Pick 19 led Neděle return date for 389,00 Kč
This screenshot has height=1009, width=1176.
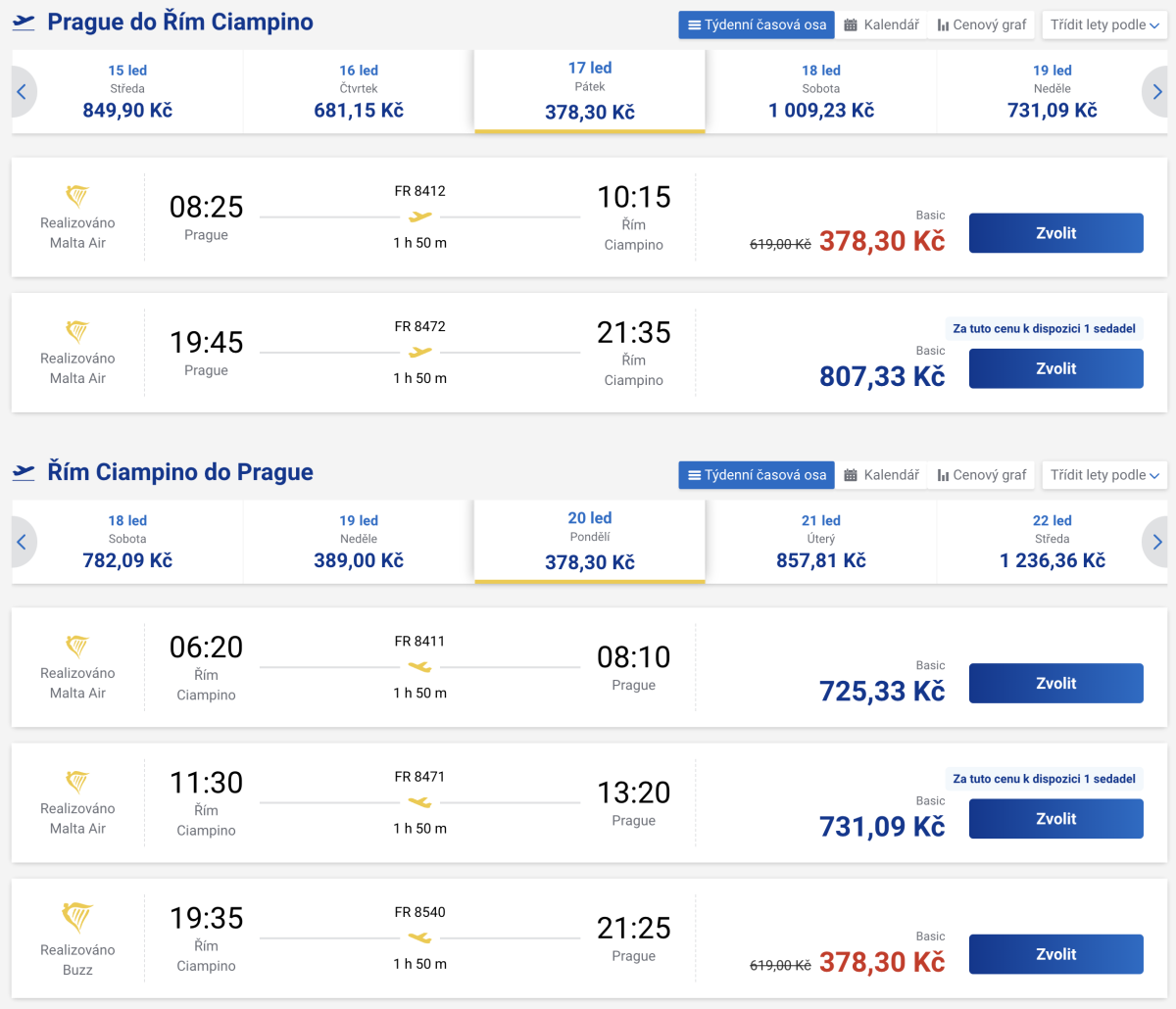pos(359,541)
